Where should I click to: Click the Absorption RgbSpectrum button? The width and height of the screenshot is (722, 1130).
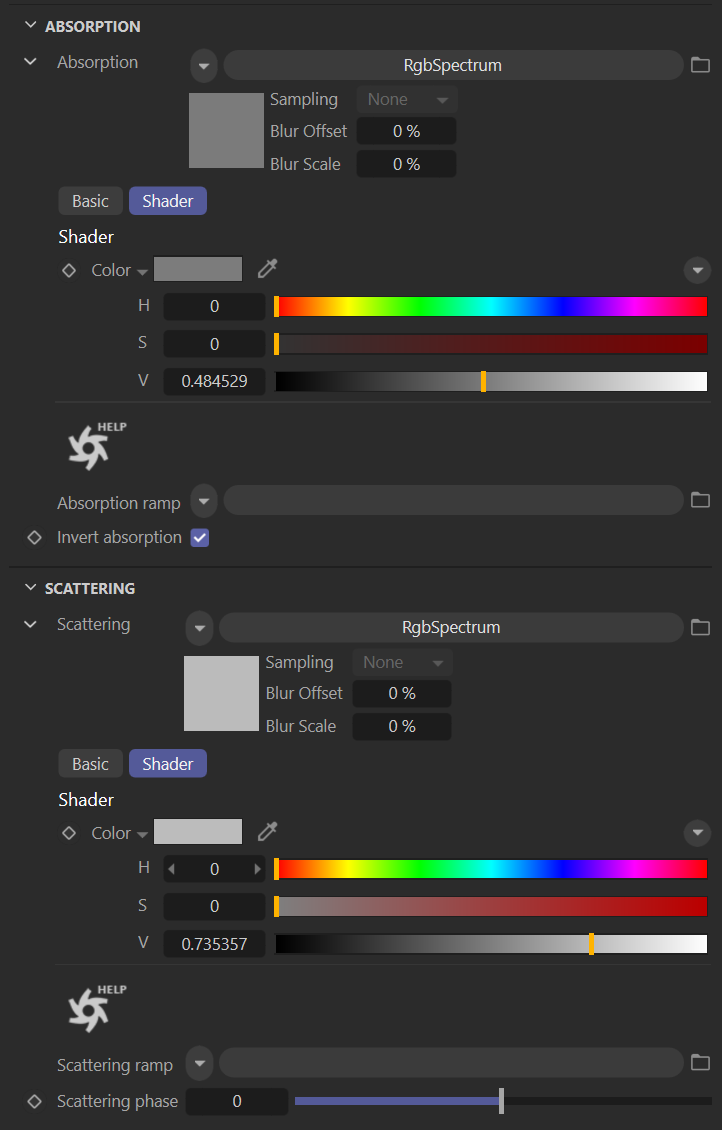pyautogui.click(x=452, y=66)
